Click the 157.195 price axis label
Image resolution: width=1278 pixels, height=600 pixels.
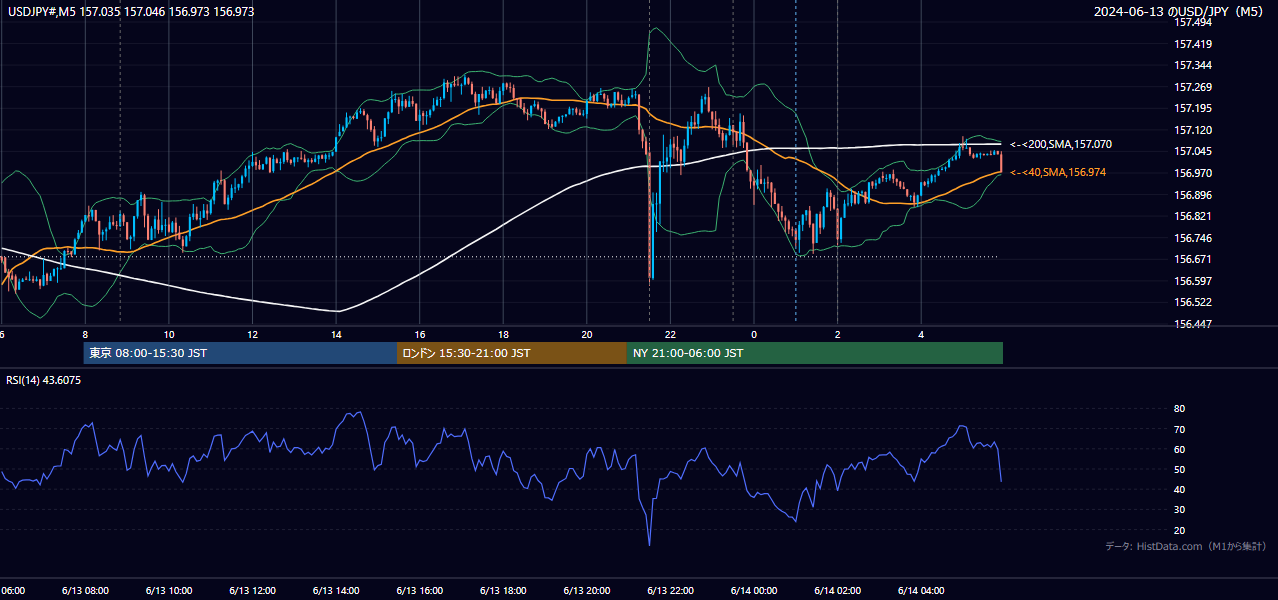click(x=1194, y=108)
